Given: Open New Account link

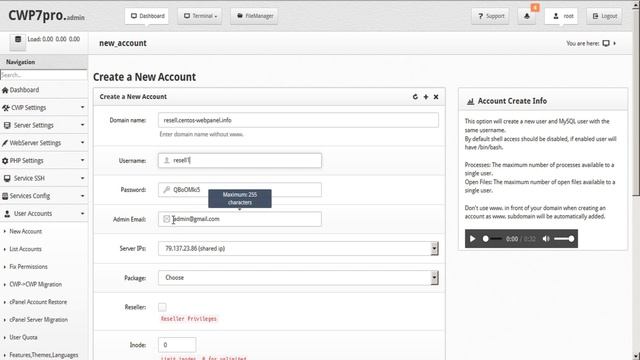Looking at the screenshot, I should [x=25, y=231].
